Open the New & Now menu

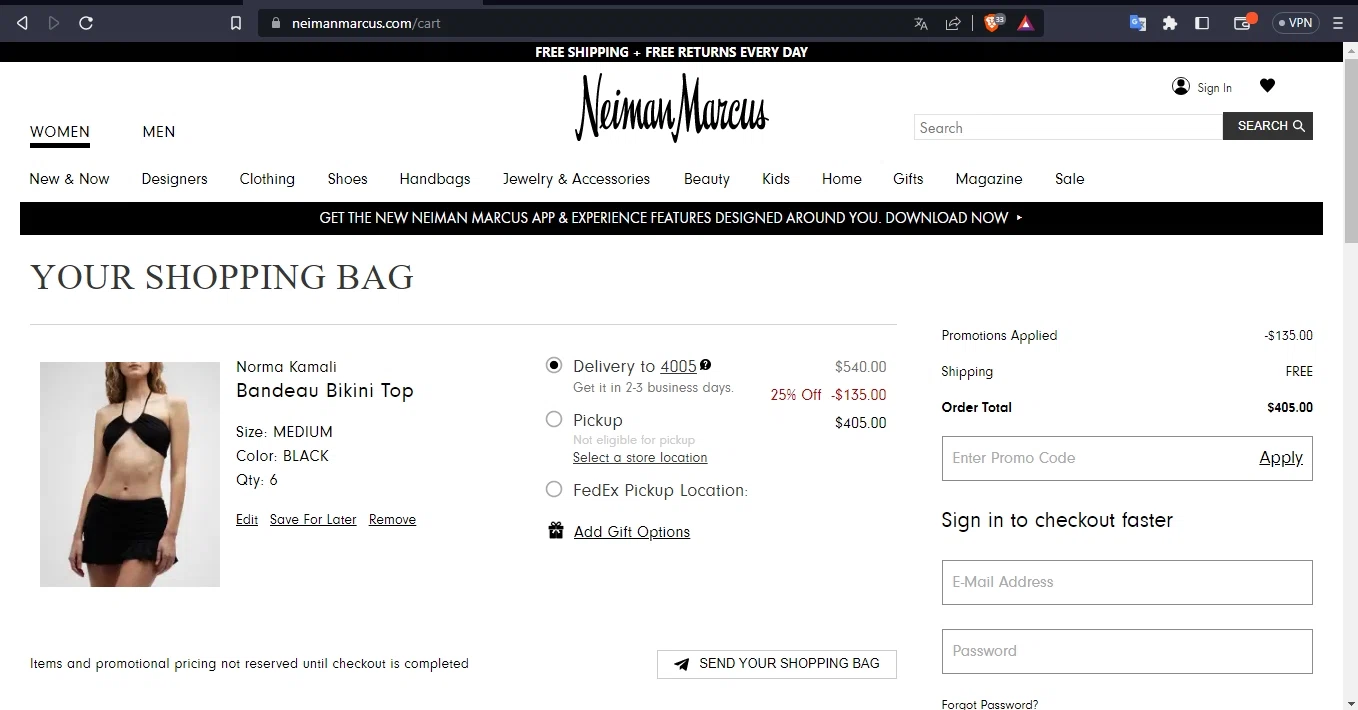pyautogui.click(x=69, y=179)
